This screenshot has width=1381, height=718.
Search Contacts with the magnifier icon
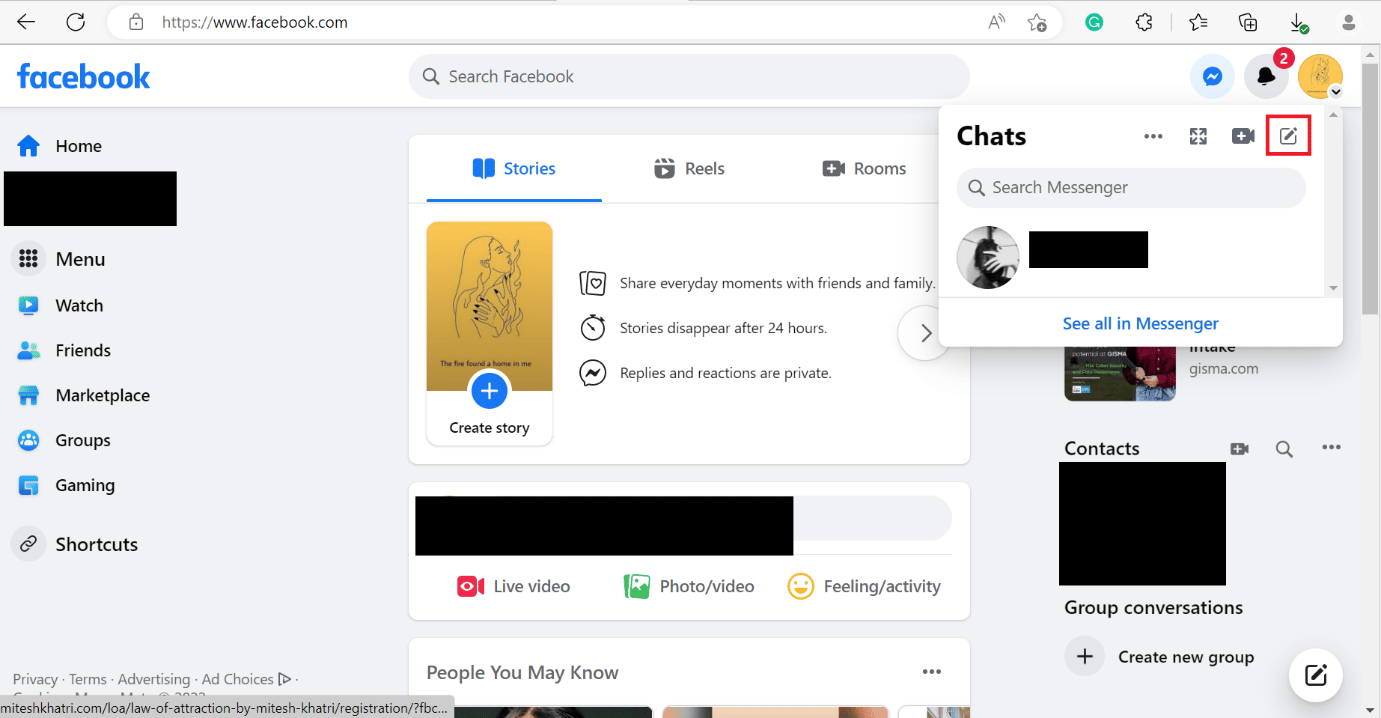1284,448
